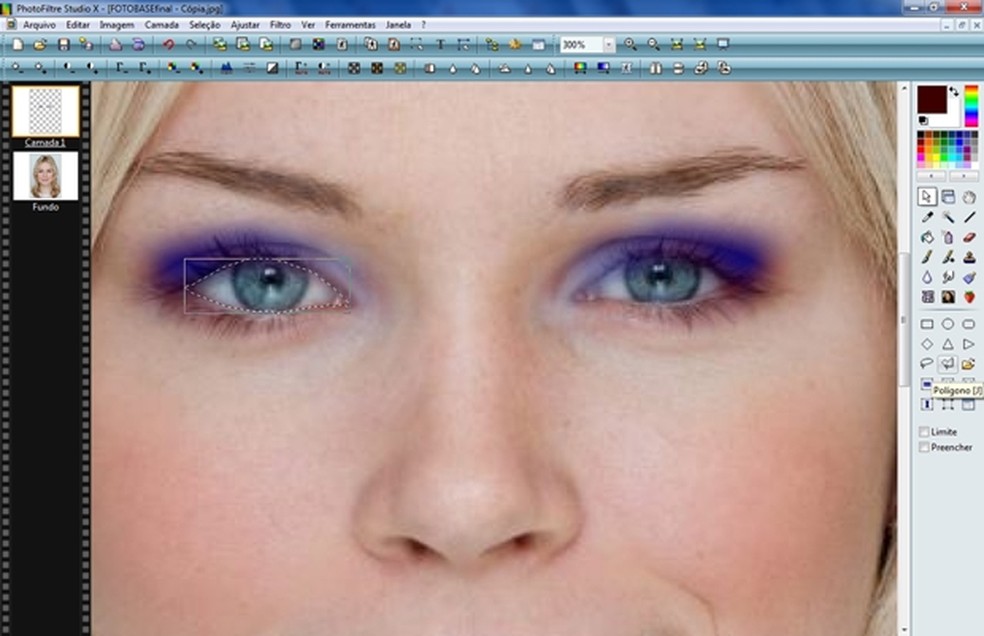The height and width of the screenshot is (636, 984).
Task: Open the Editar menu
Action: (78, 25)
